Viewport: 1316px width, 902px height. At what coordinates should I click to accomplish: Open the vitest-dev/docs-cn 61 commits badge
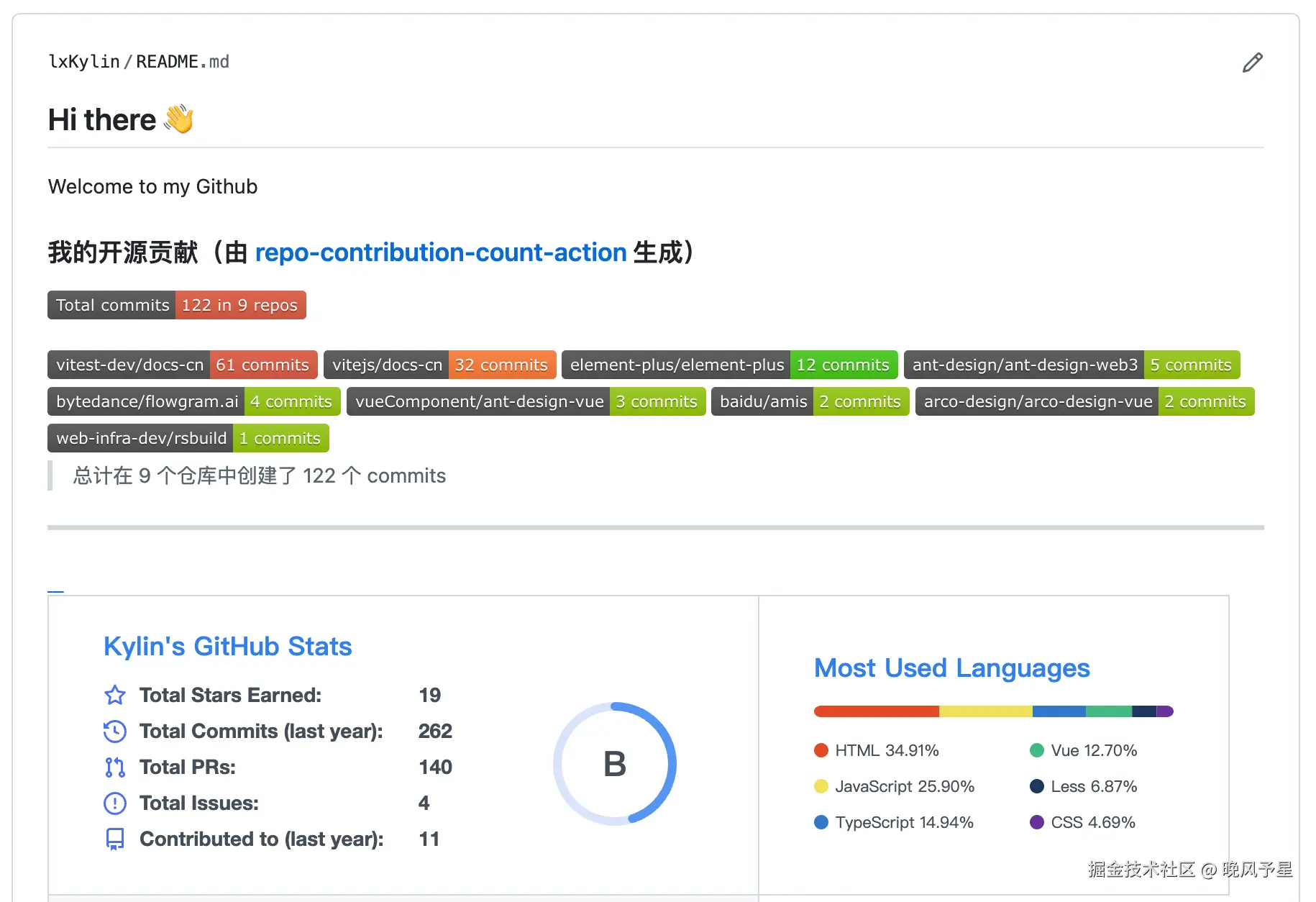click(183, 365)
